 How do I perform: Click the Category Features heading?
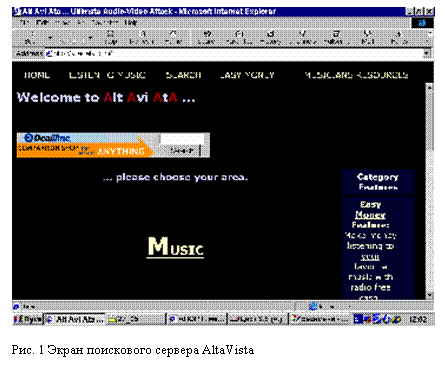pos(378,182)
